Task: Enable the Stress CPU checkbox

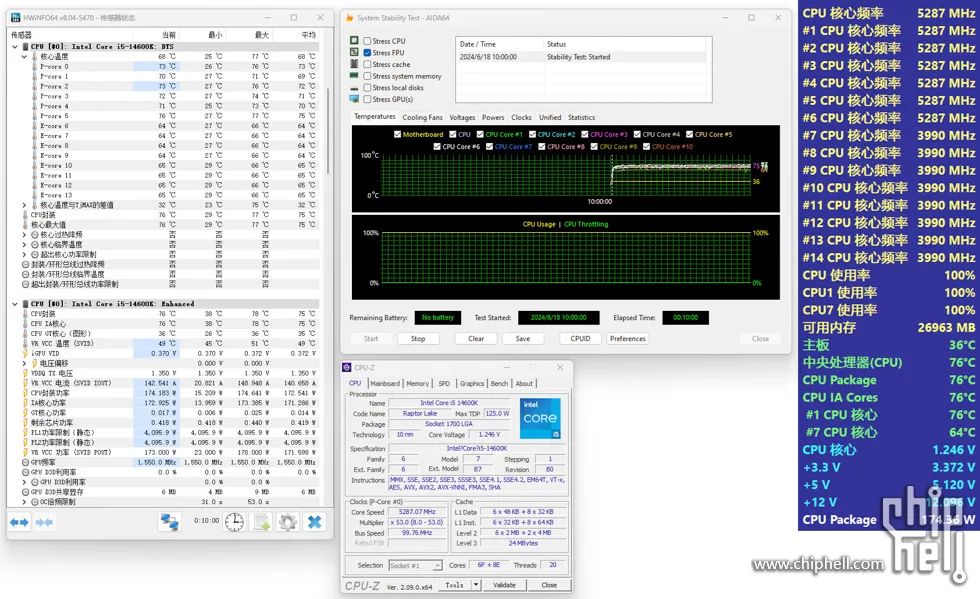Action: (x=368, y=41)
